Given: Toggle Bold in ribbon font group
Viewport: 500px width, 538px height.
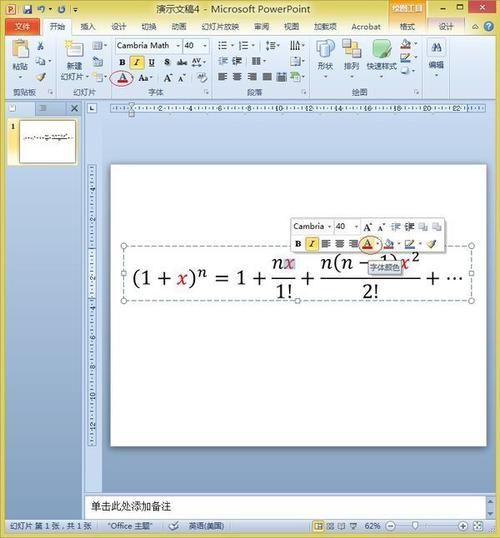Looking at the screenshot, I should [x=122, y=62].
